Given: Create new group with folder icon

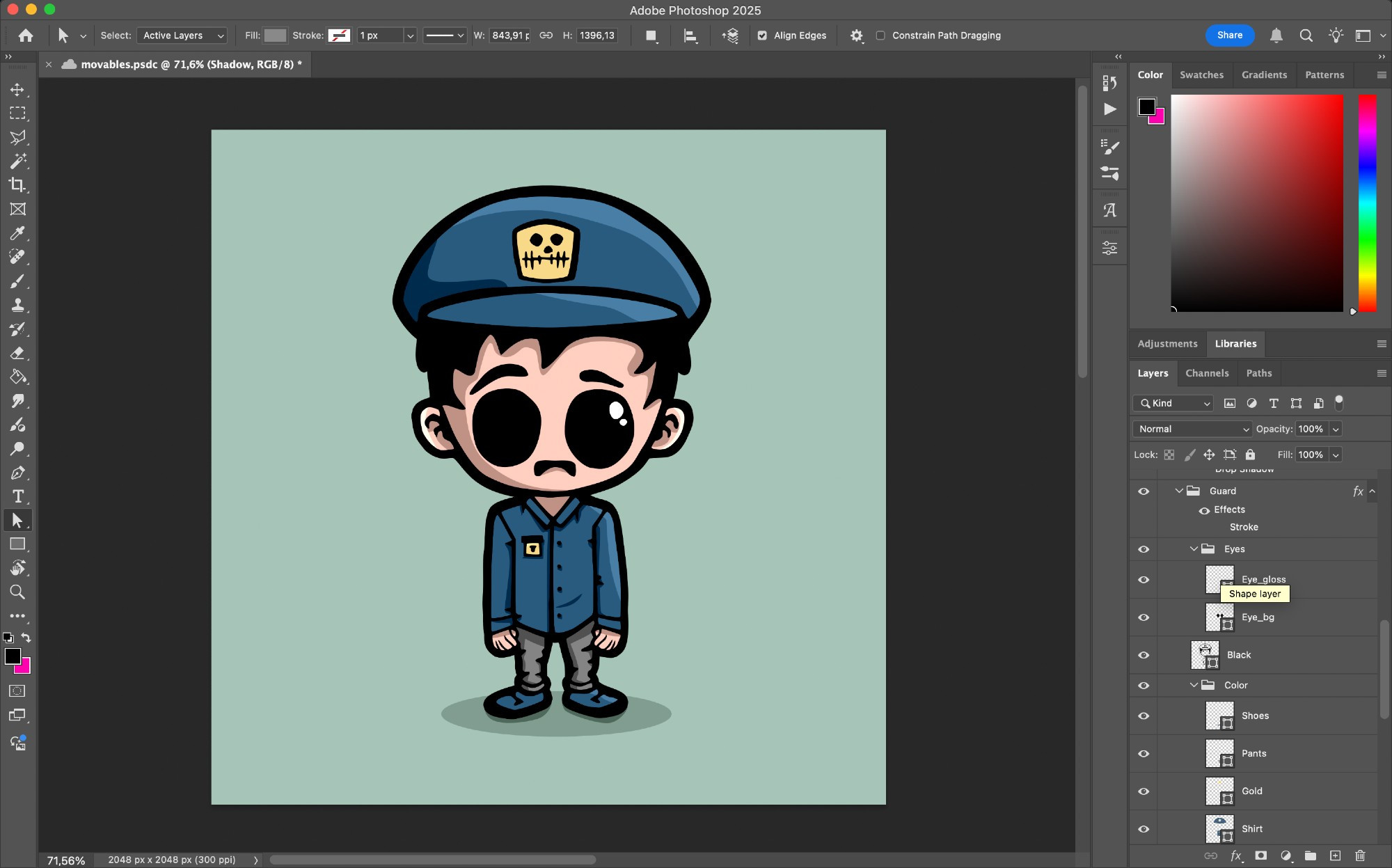Looking at the screenshot, I should pyautogui.click(x=1310, y=855).
